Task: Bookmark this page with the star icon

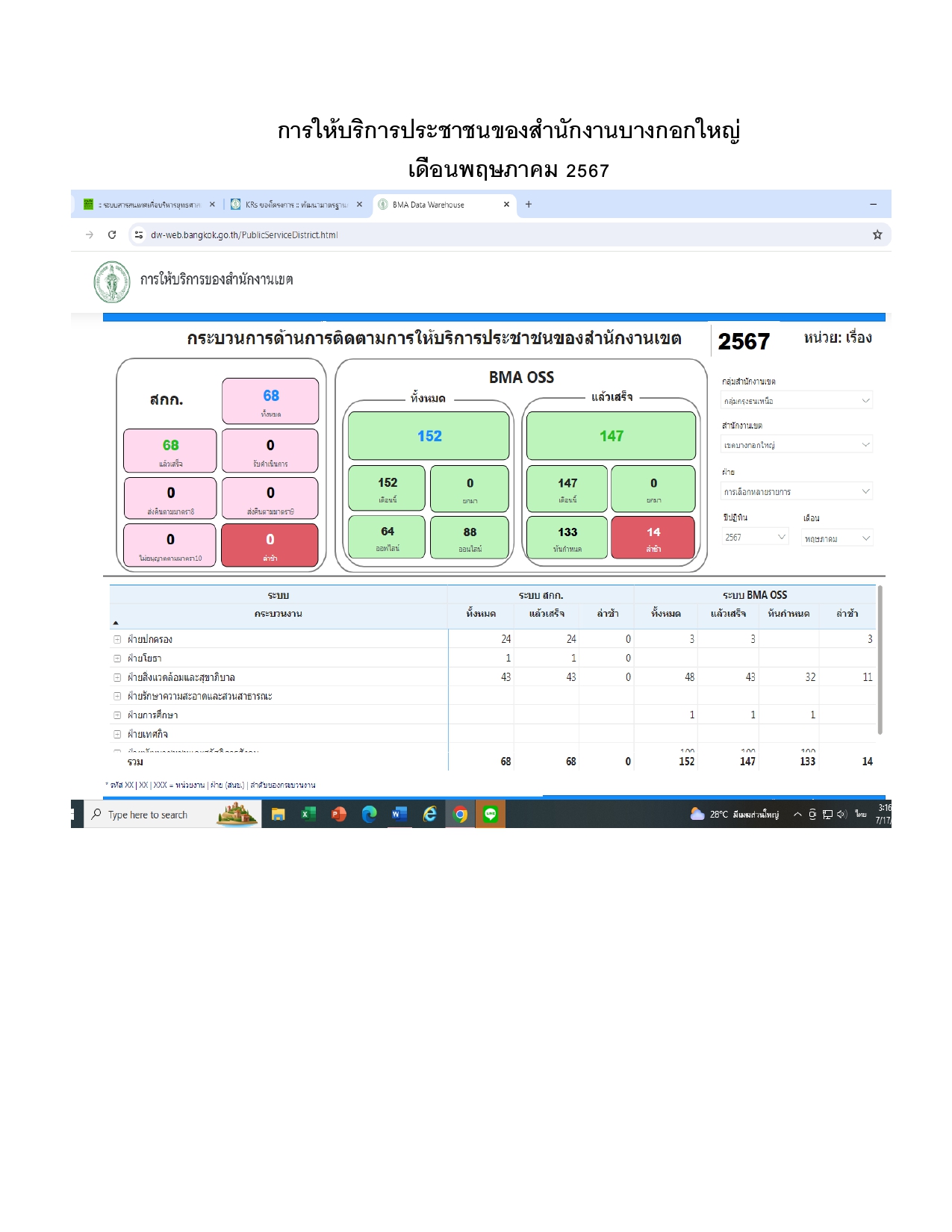Action: [877, 234]
